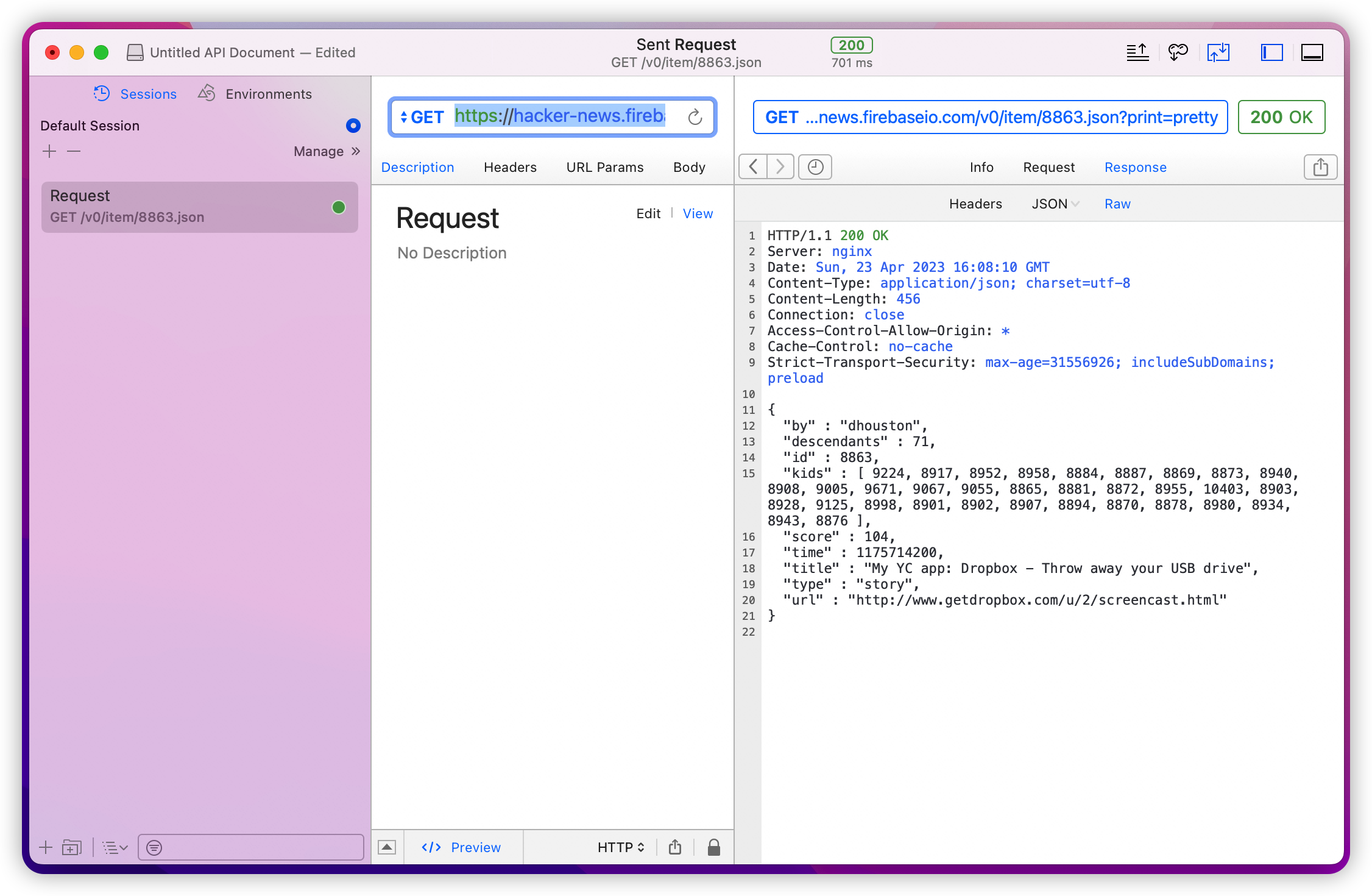The image size is (1372, 896).
Task: Switch to the Headers request tab
Action: tap(510, 167)
